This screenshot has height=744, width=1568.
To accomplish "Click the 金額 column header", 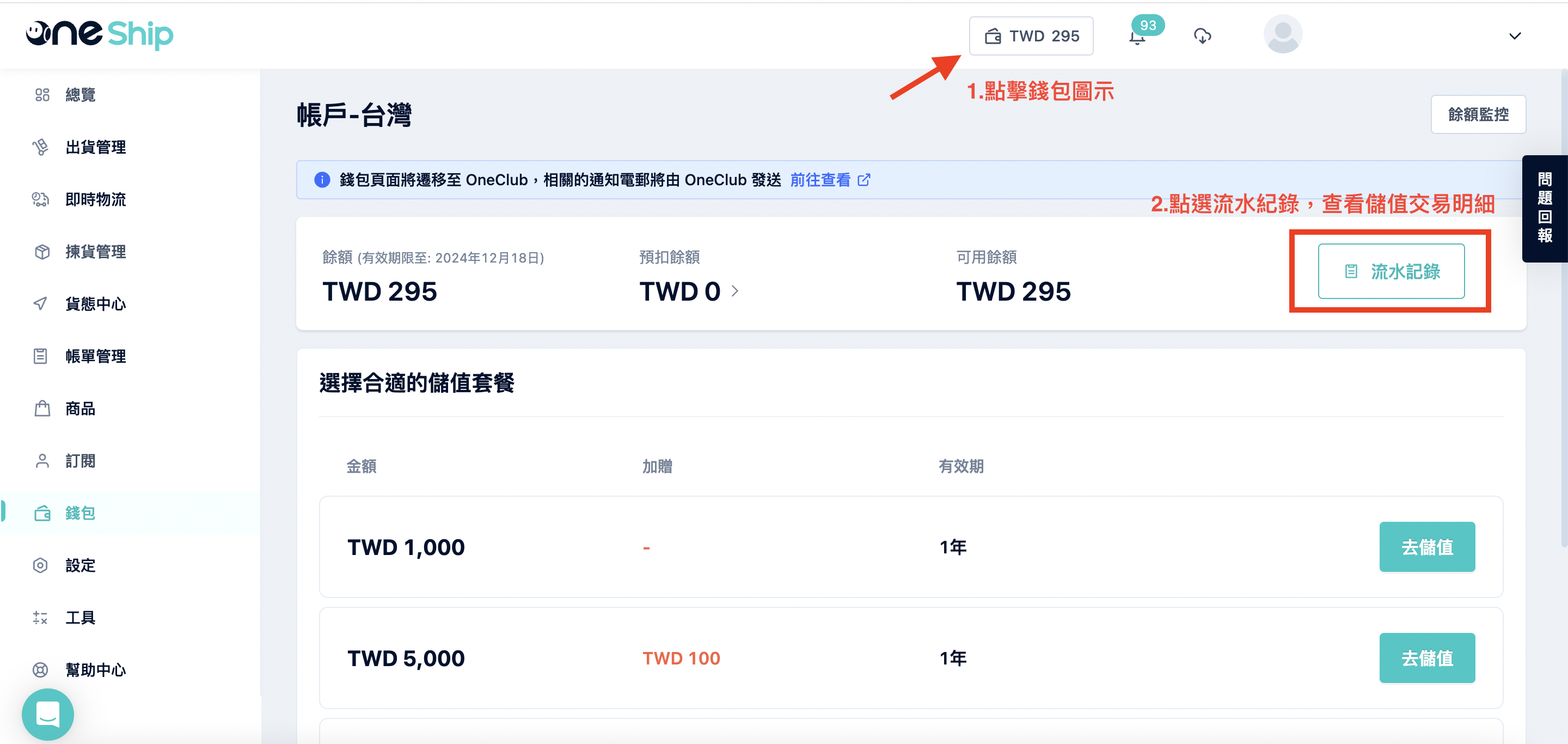I will click(361, 466).
